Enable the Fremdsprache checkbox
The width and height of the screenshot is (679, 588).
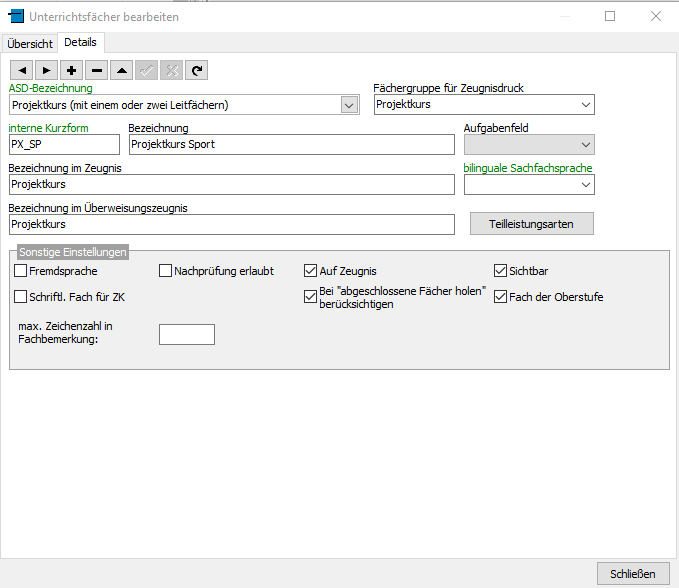coord(21,271)
